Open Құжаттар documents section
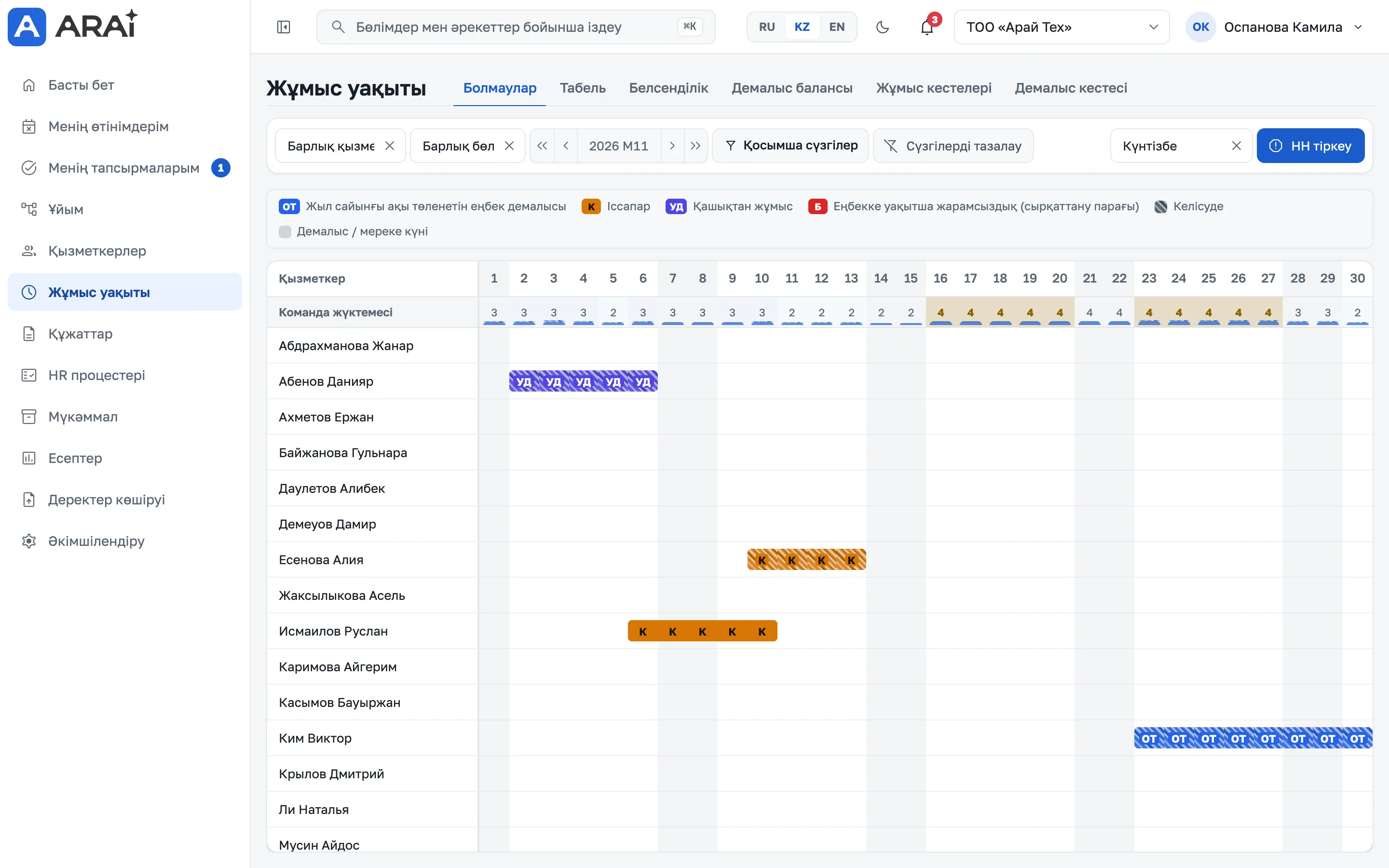Viewport: 1389px width, 868px height. click(x=124, y=334)
